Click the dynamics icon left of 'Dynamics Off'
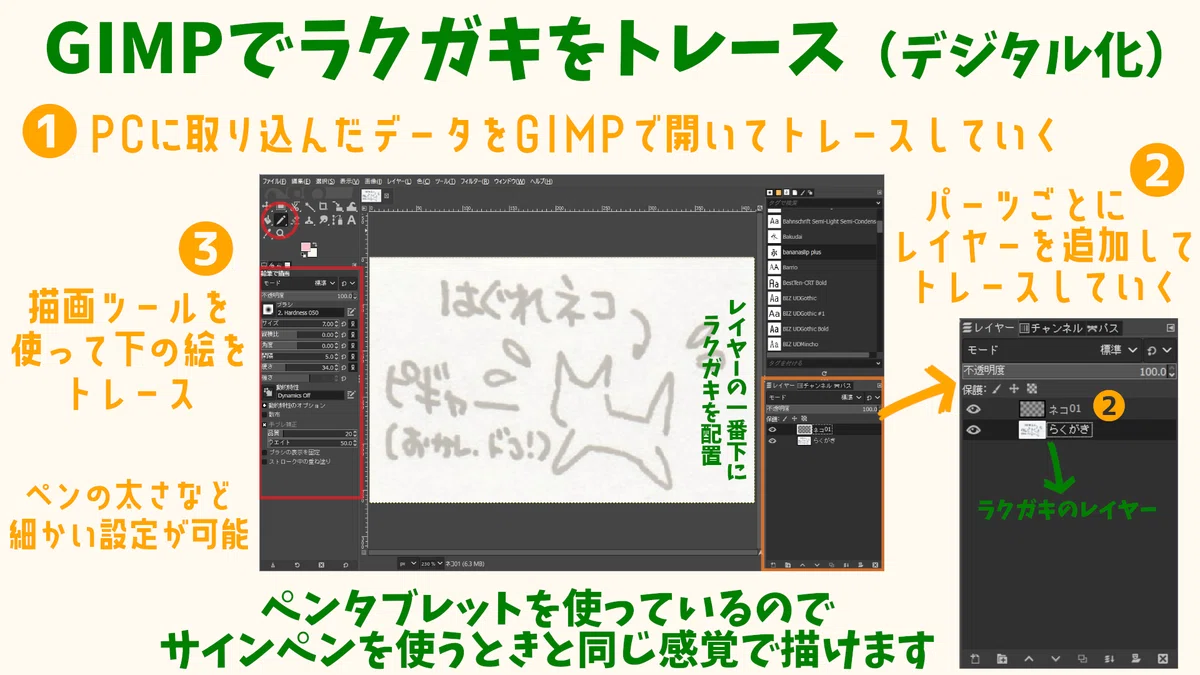This screenshot has height=675, width=1200. pos(268,392)
